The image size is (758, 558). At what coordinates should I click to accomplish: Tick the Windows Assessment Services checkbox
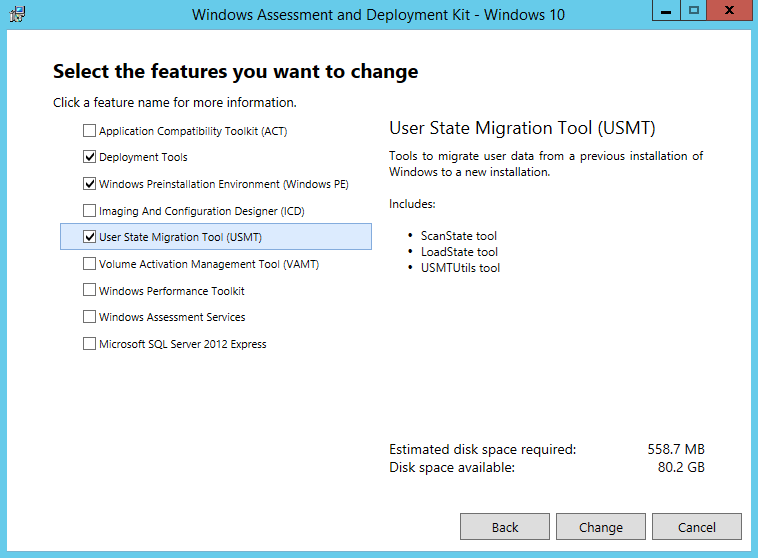click(89, 317)
